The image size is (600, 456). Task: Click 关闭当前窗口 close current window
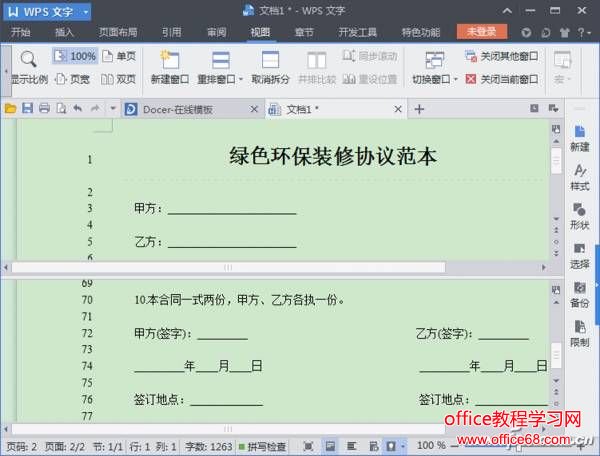click(x=502, y=79)
